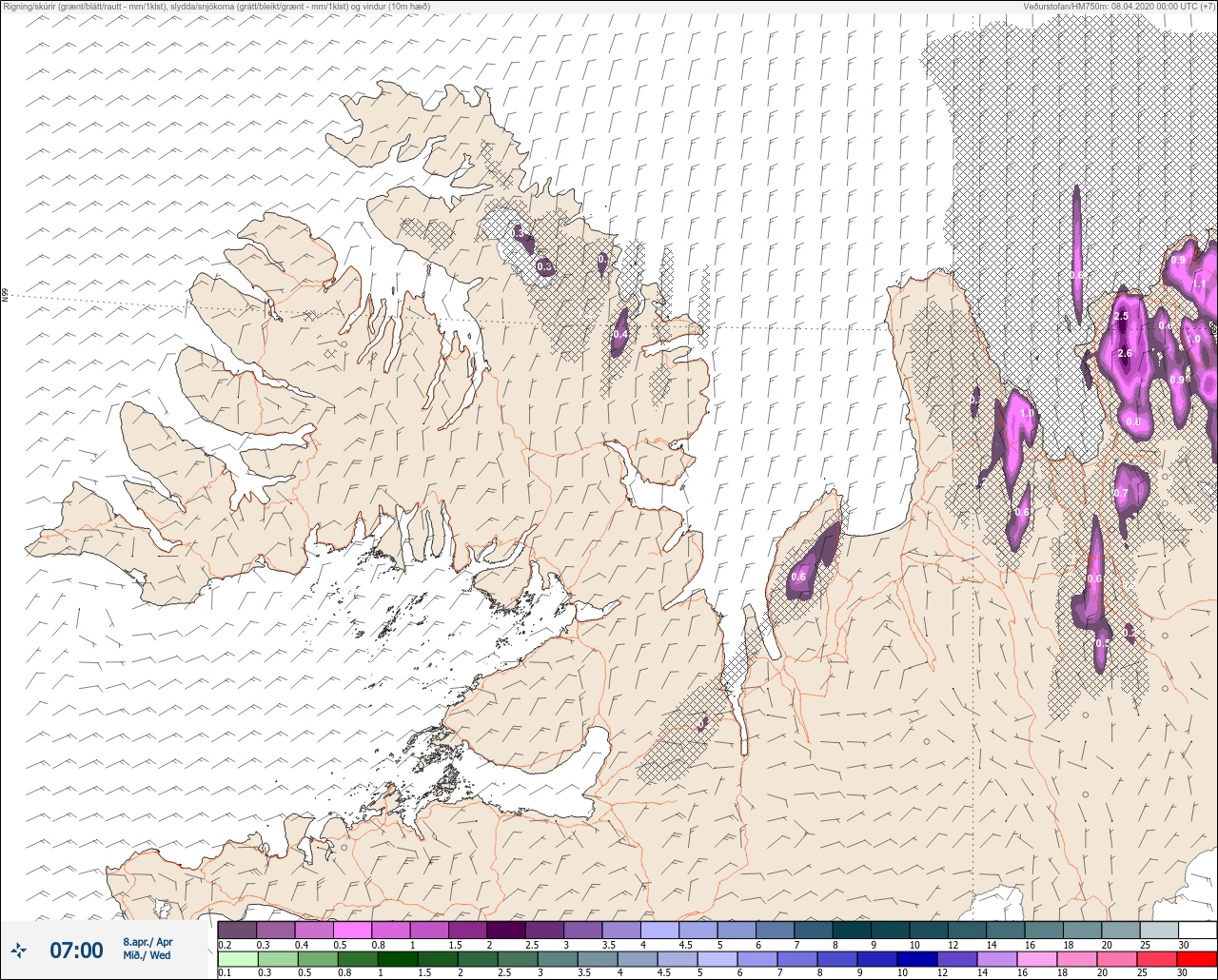Click the bright red 30 rain scale swatch
This screenshot has height=980, width=1218.
[1197, 957]
